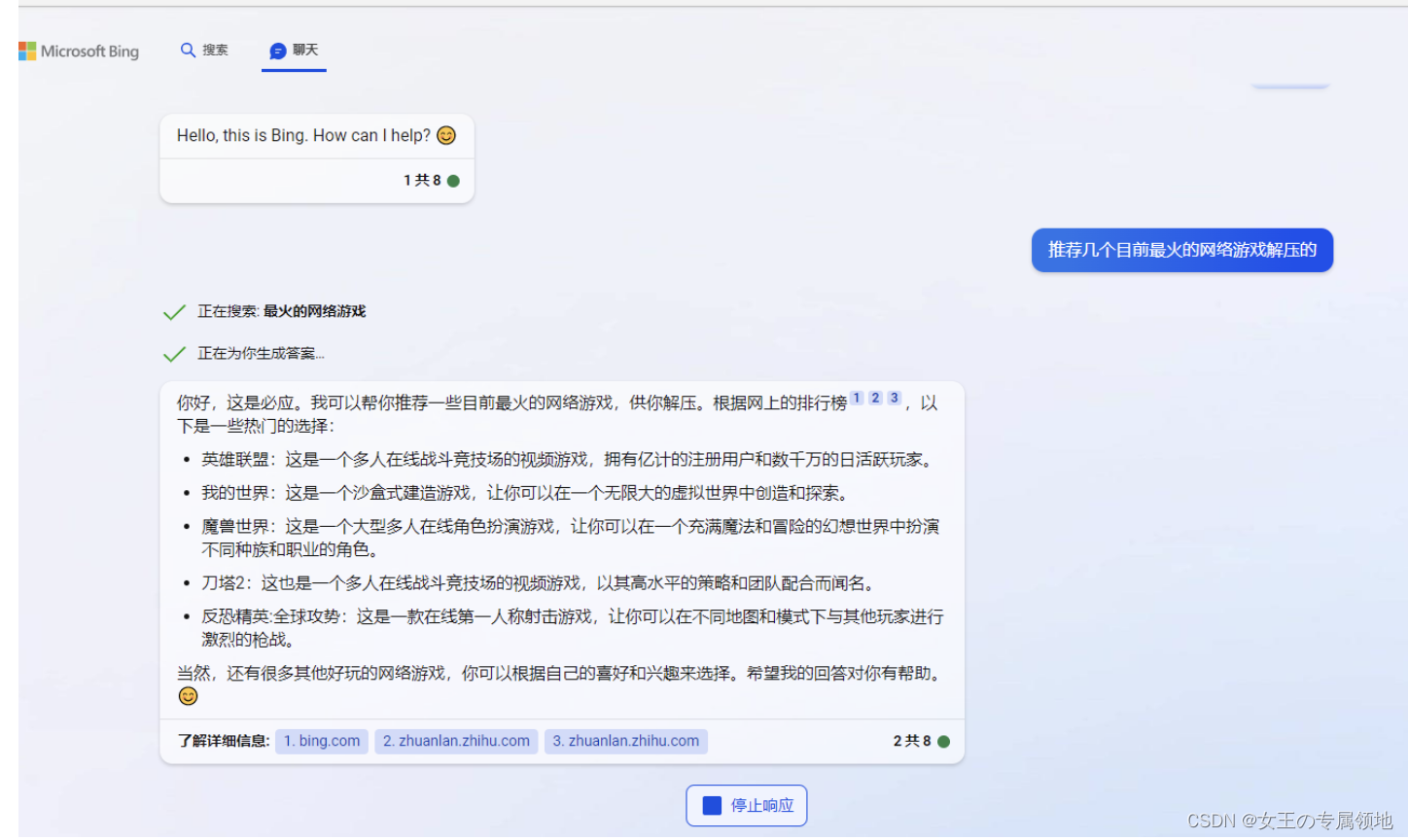Click the 停止响应 stop responding button
The height and width of the screenshot is (840, 1408).
pos(747,805)
